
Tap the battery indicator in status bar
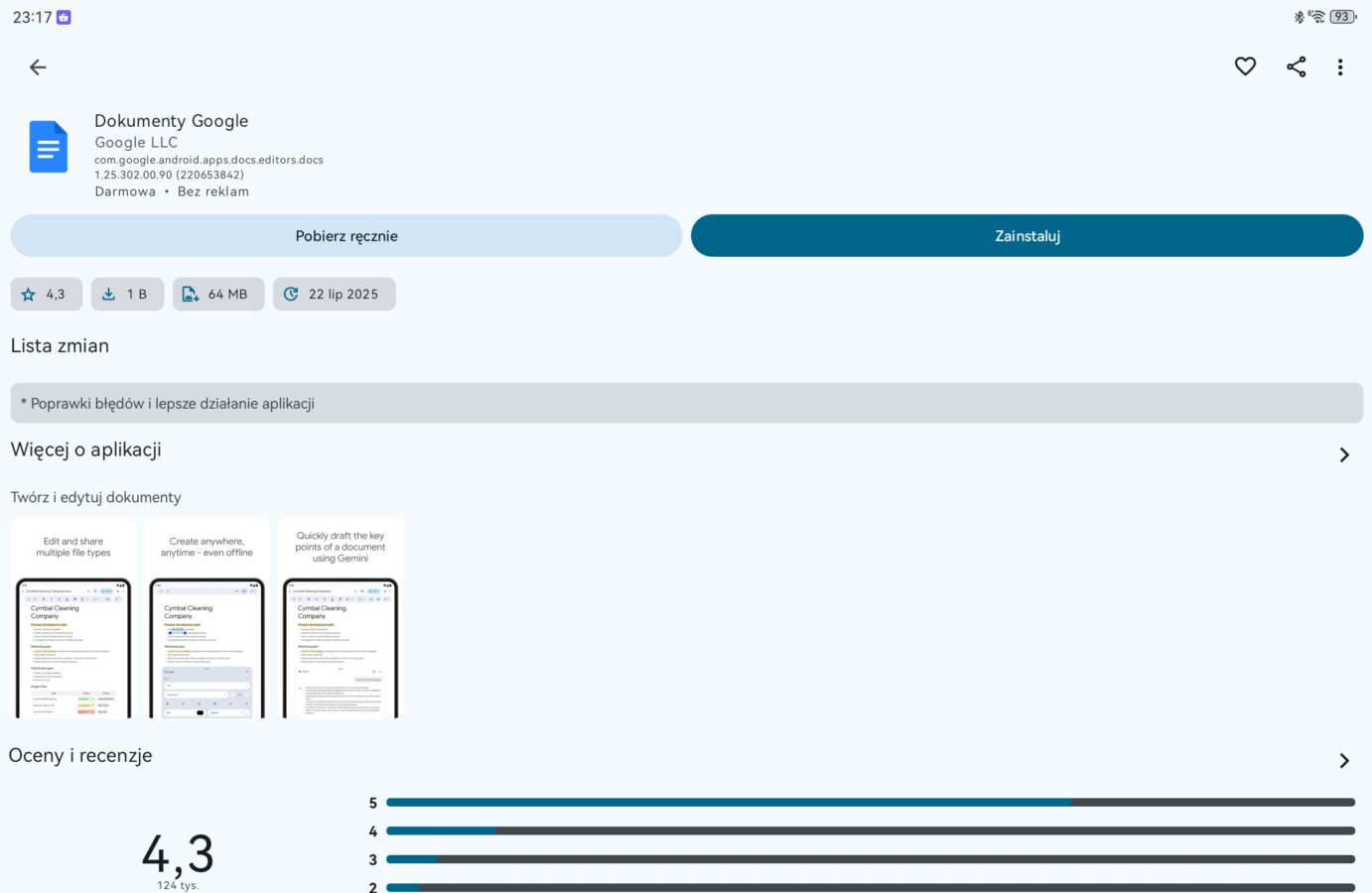point(1343,17)
